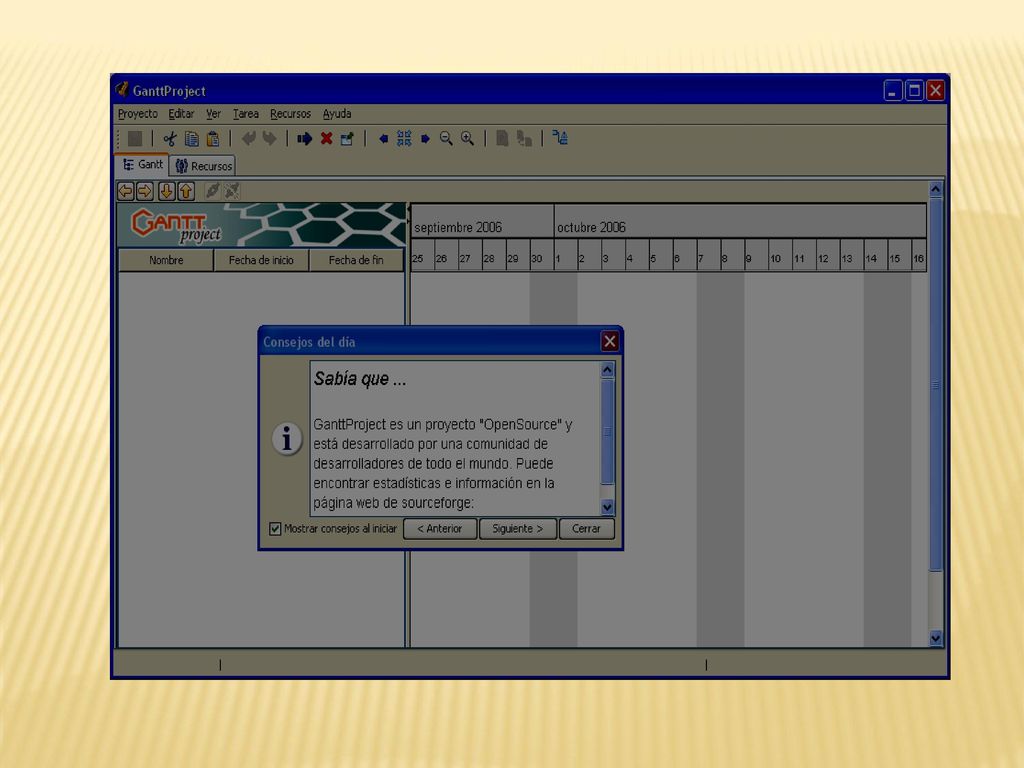Click the Redo arrow icon
This screenshot has height=768, width=1024.
(x=269, y=138)
